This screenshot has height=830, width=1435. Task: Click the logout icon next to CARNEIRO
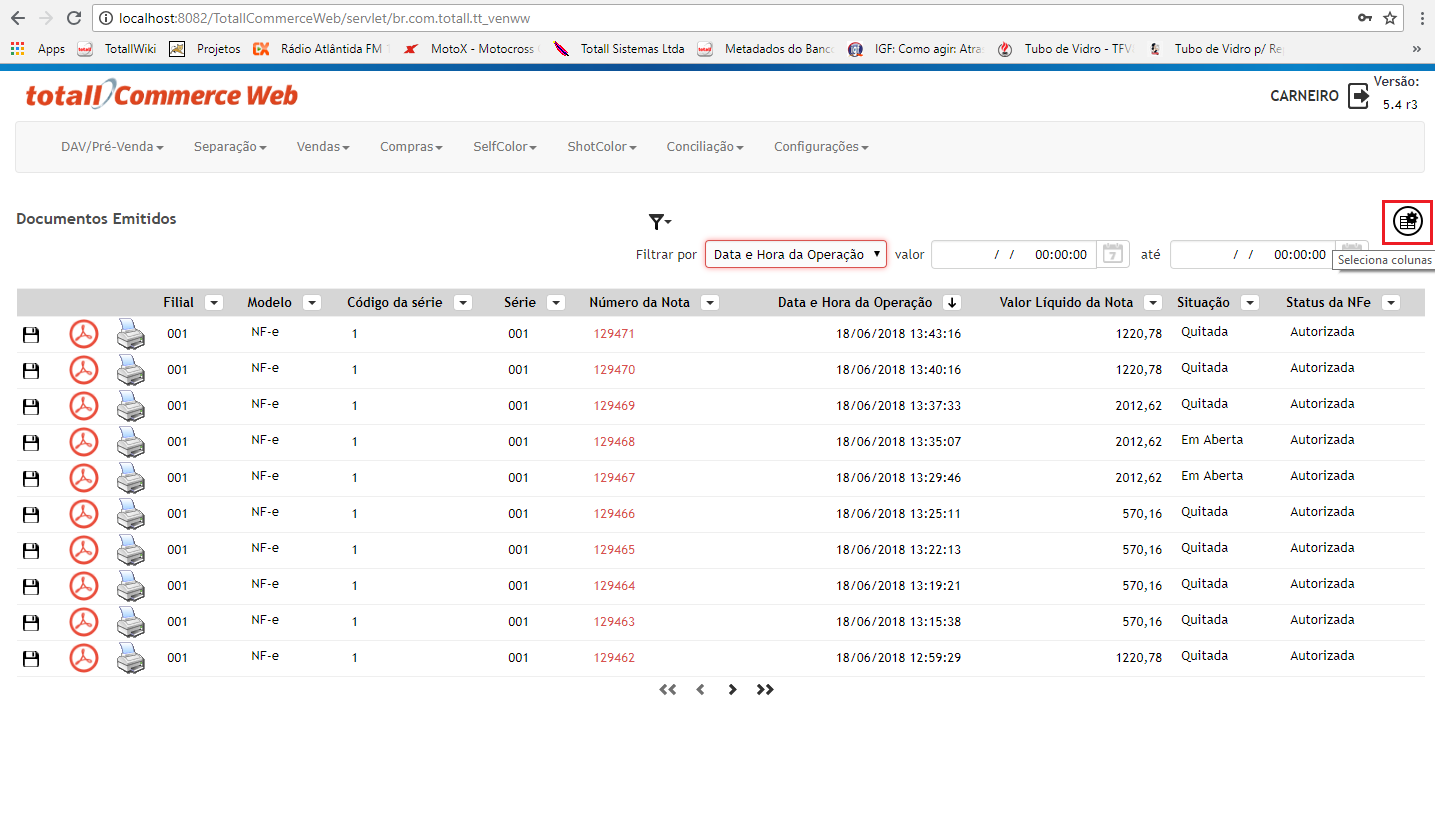[x=1359, y=96]
